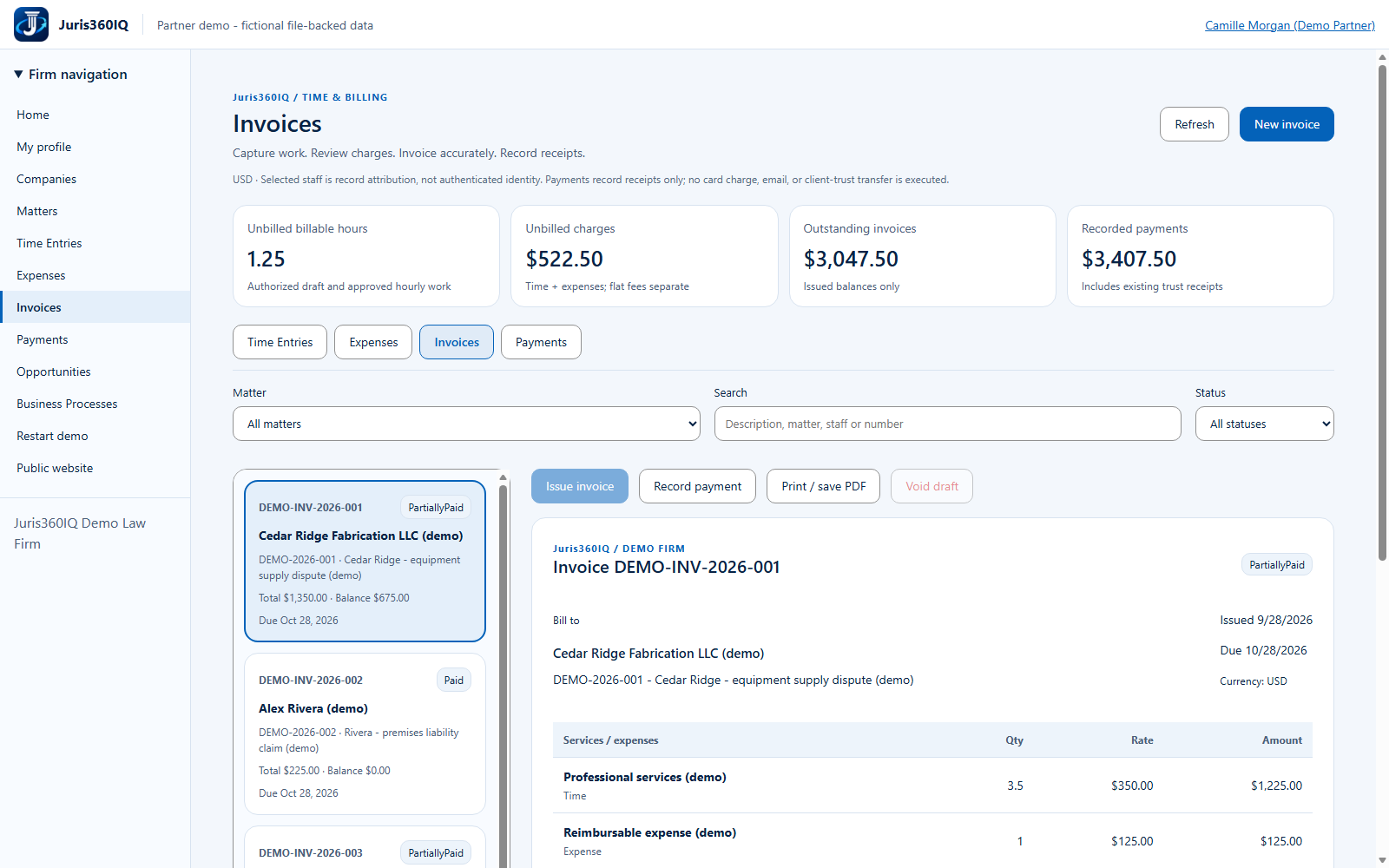This screenshot has height=868, width=1389.
Task: Go to Home in sidebar
Action: point(95,115)
